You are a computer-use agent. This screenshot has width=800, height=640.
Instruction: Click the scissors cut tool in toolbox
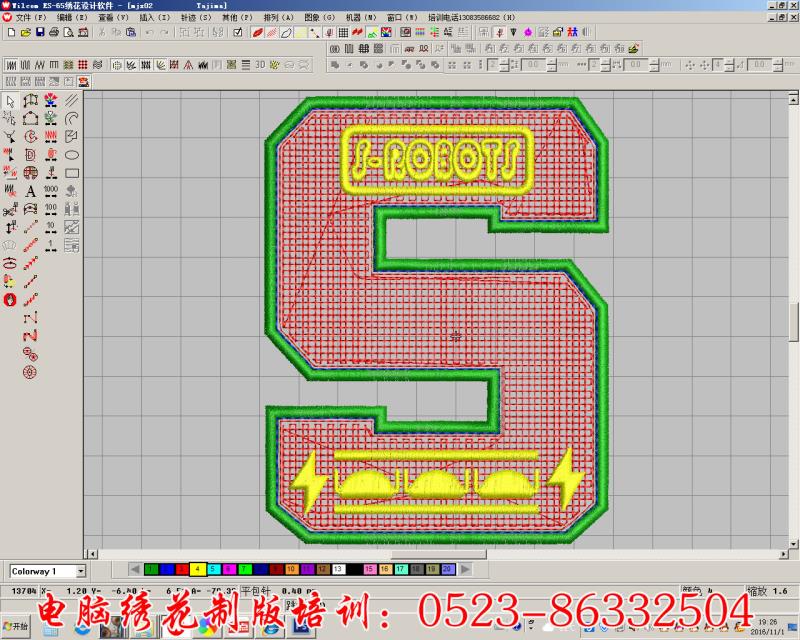(x=10, y=210)
